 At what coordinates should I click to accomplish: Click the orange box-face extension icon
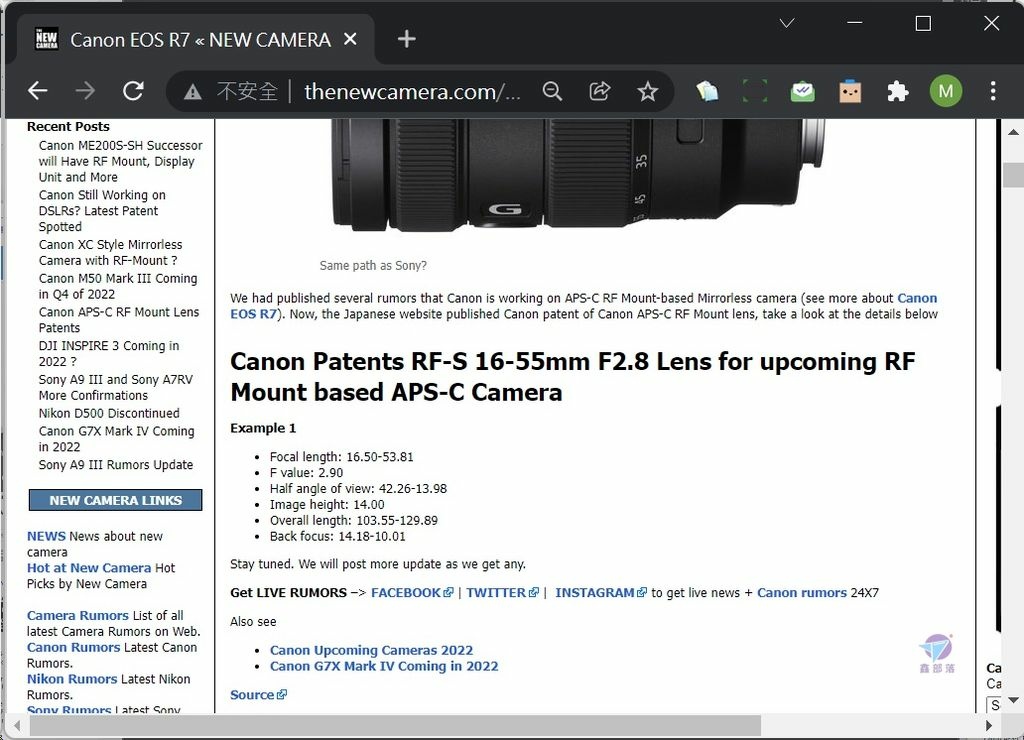(850, 91)
